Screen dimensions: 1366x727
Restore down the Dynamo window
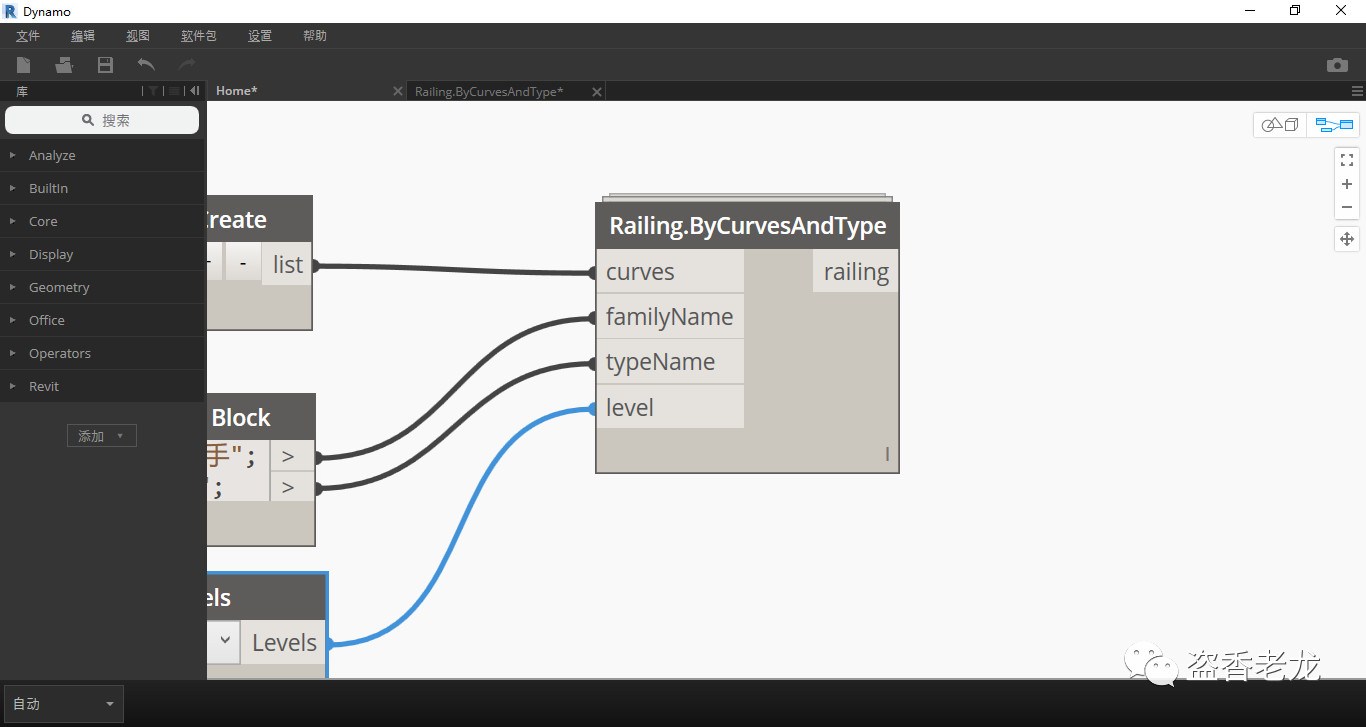pos(1295,11)
